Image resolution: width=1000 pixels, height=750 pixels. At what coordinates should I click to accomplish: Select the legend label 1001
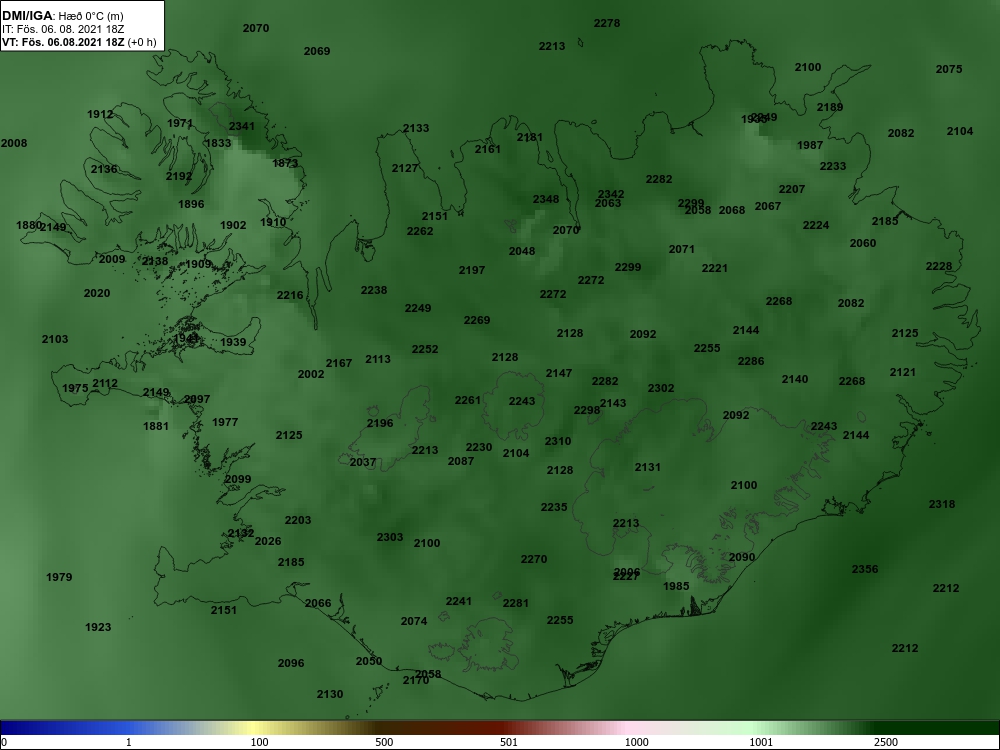pyautogui.click(x=760, y=742)
